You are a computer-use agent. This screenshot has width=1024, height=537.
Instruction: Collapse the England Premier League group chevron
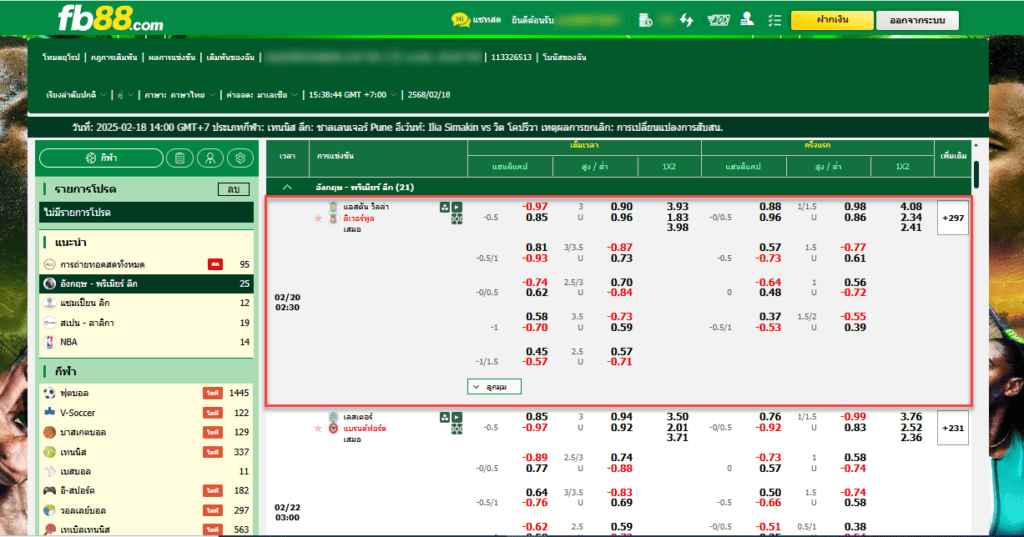(x=287, y=187)
